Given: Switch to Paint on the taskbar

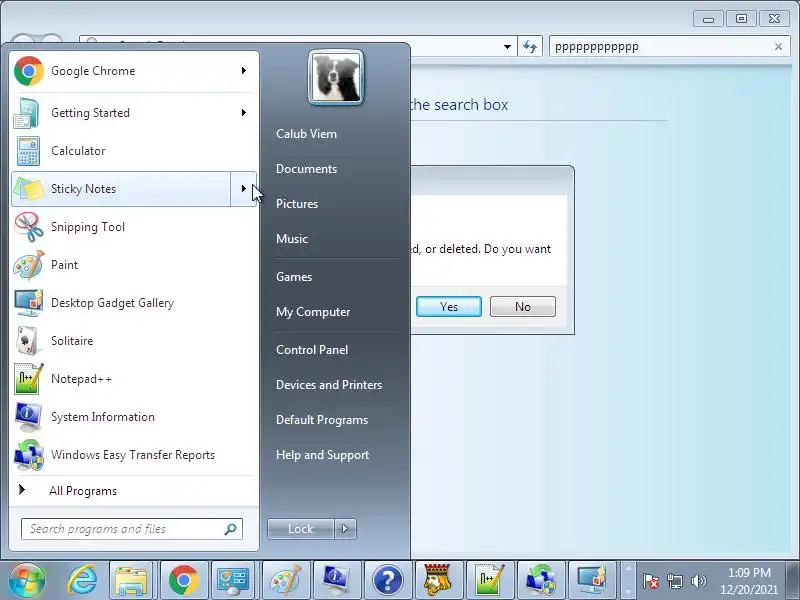Looking at the screenshot, I should coord(286,580).
